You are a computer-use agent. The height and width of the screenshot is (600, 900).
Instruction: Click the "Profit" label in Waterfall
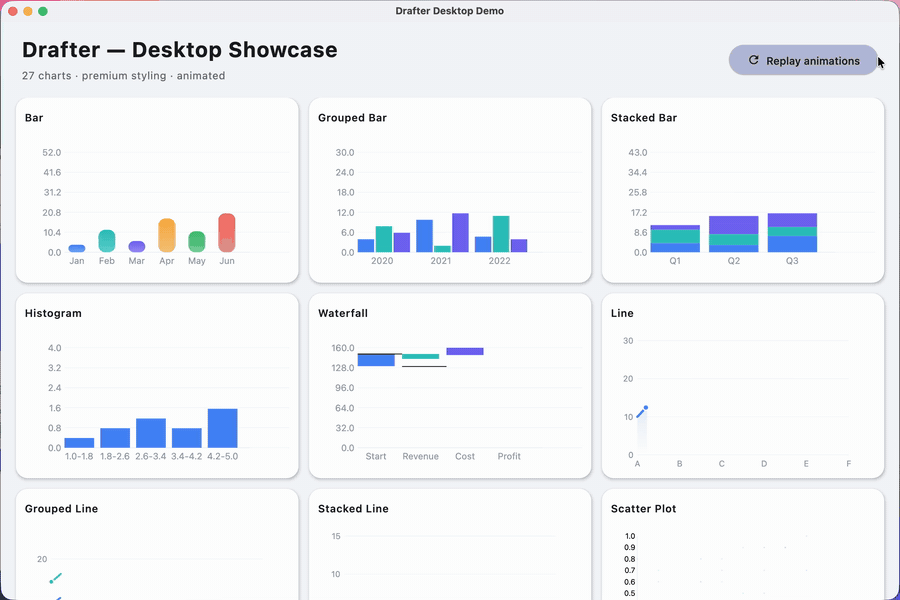[x=509, y=456]
